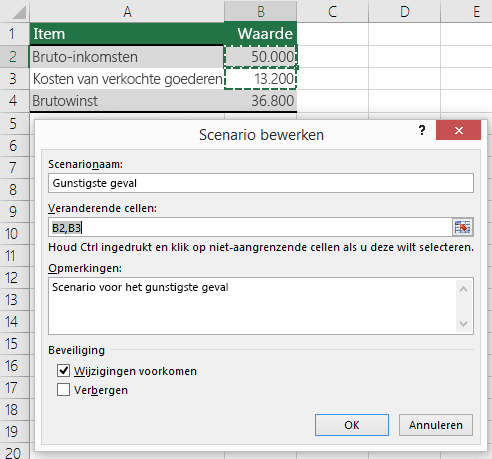492x459 pixels.
Task: Click into the Scenarionaam field
Action: (x=261, y=183)
